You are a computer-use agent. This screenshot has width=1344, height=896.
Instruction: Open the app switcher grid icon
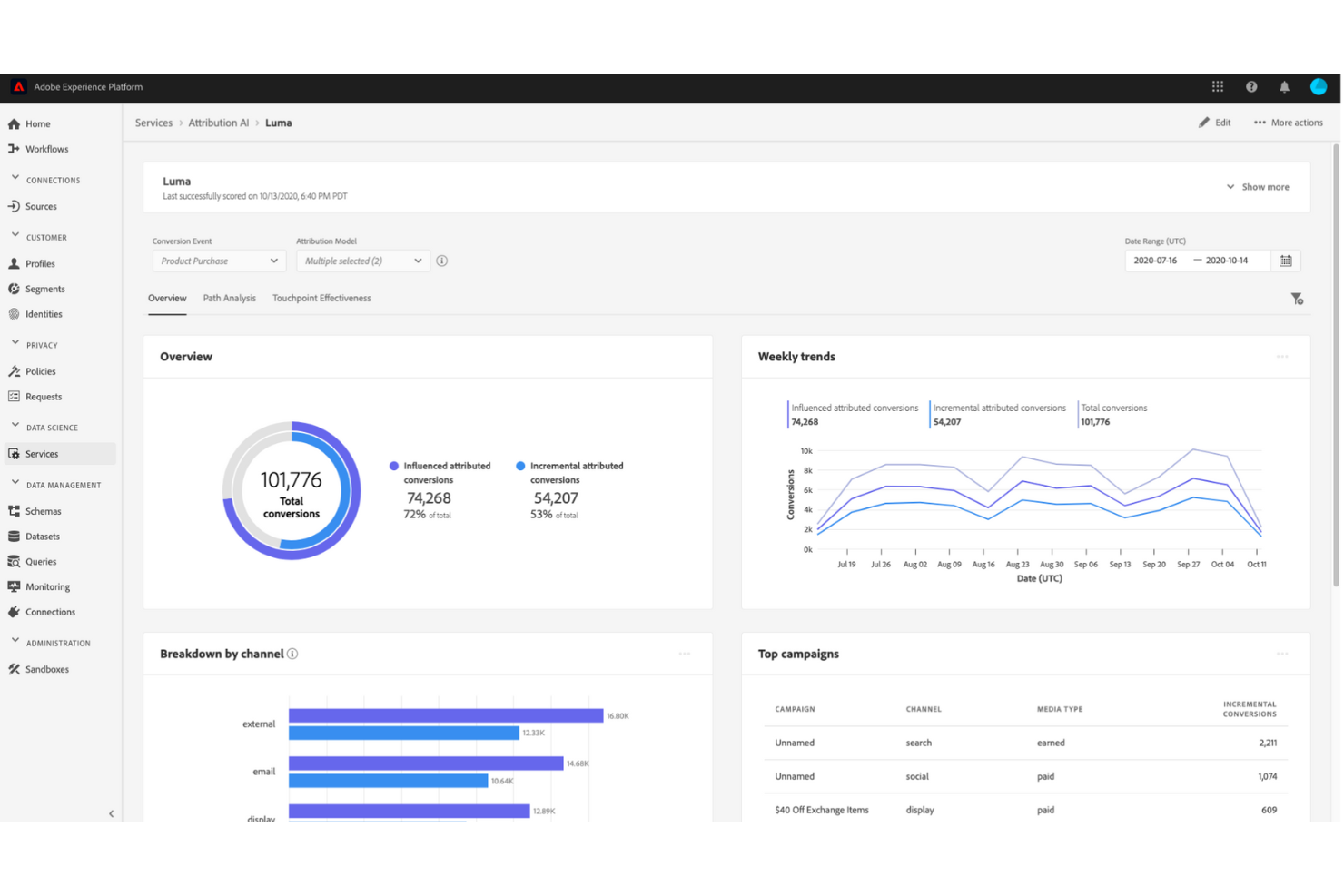(x=1217, y=87)
